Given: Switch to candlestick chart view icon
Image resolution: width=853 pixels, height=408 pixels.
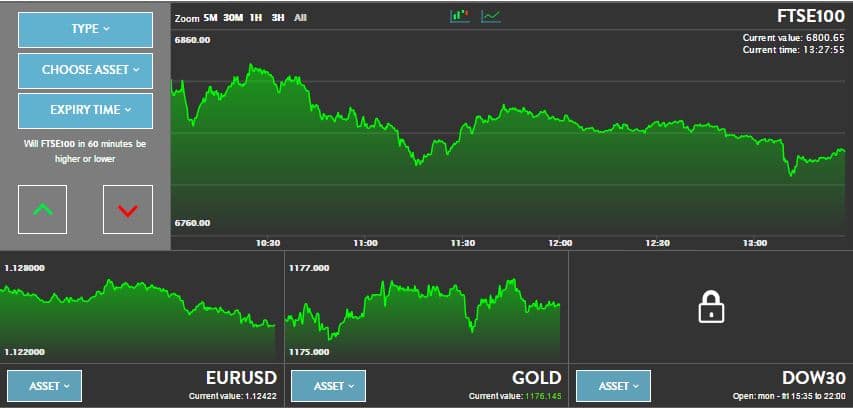Looking at the screenshot, I should pos(460,16).
